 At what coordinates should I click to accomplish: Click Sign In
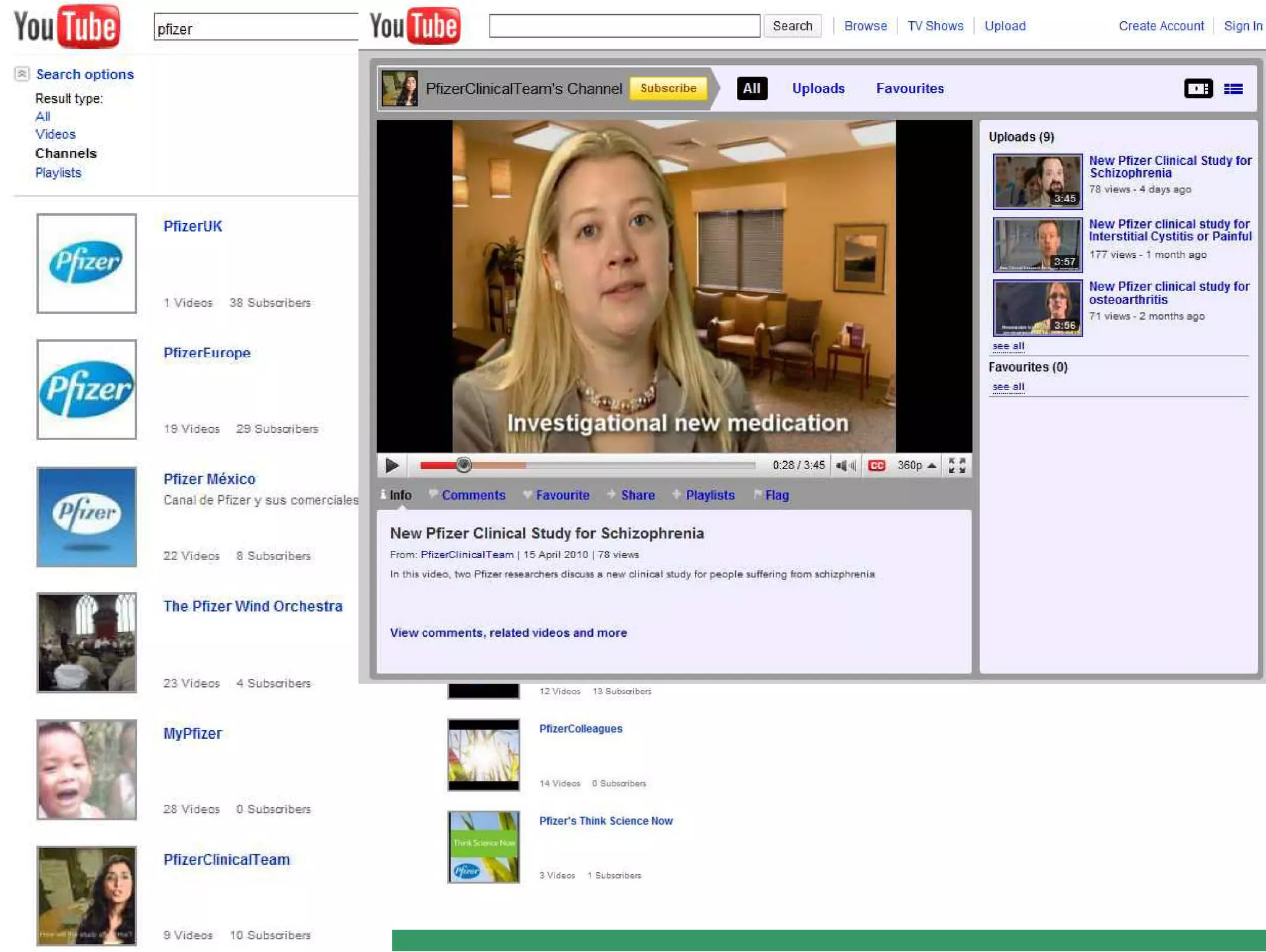[1243, 26]
